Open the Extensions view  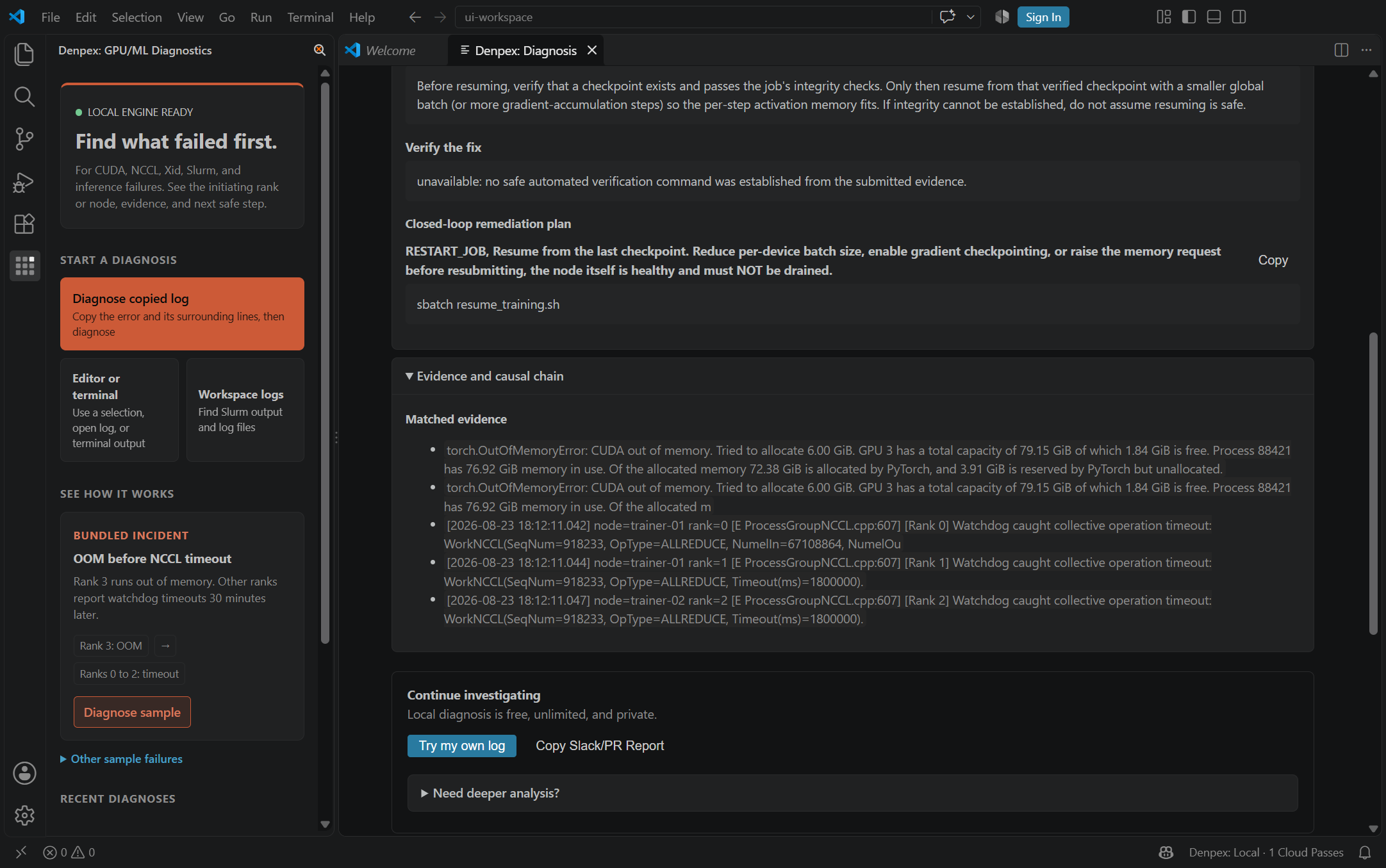24,224
